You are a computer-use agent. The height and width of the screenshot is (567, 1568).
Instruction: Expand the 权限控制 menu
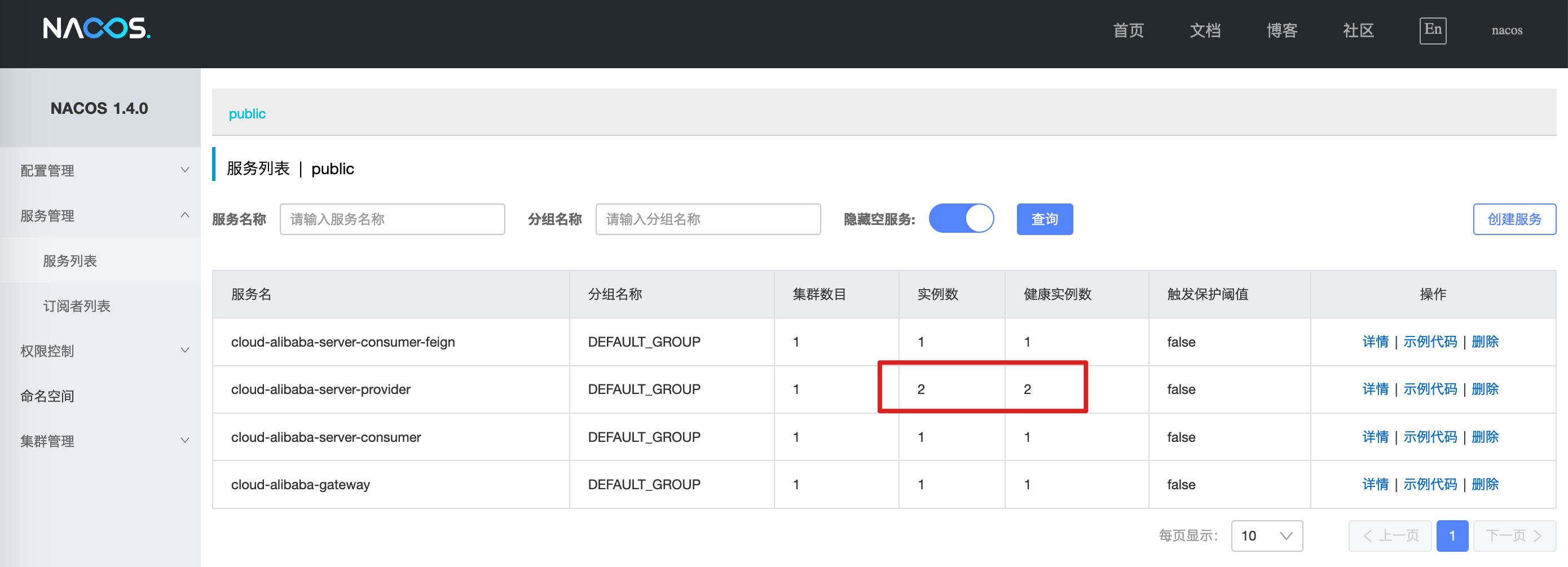click(100, 351)
